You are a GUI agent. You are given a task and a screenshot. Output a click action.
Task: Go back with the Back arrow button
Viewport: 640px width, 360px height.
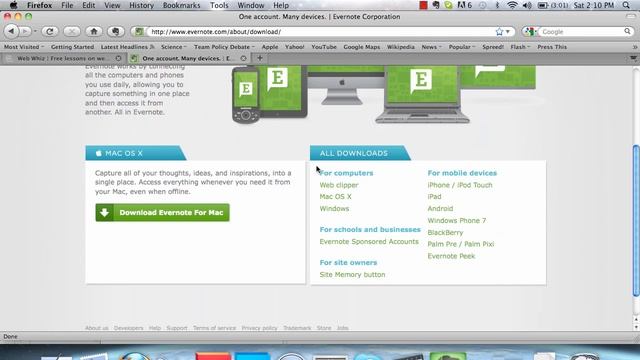11,31
